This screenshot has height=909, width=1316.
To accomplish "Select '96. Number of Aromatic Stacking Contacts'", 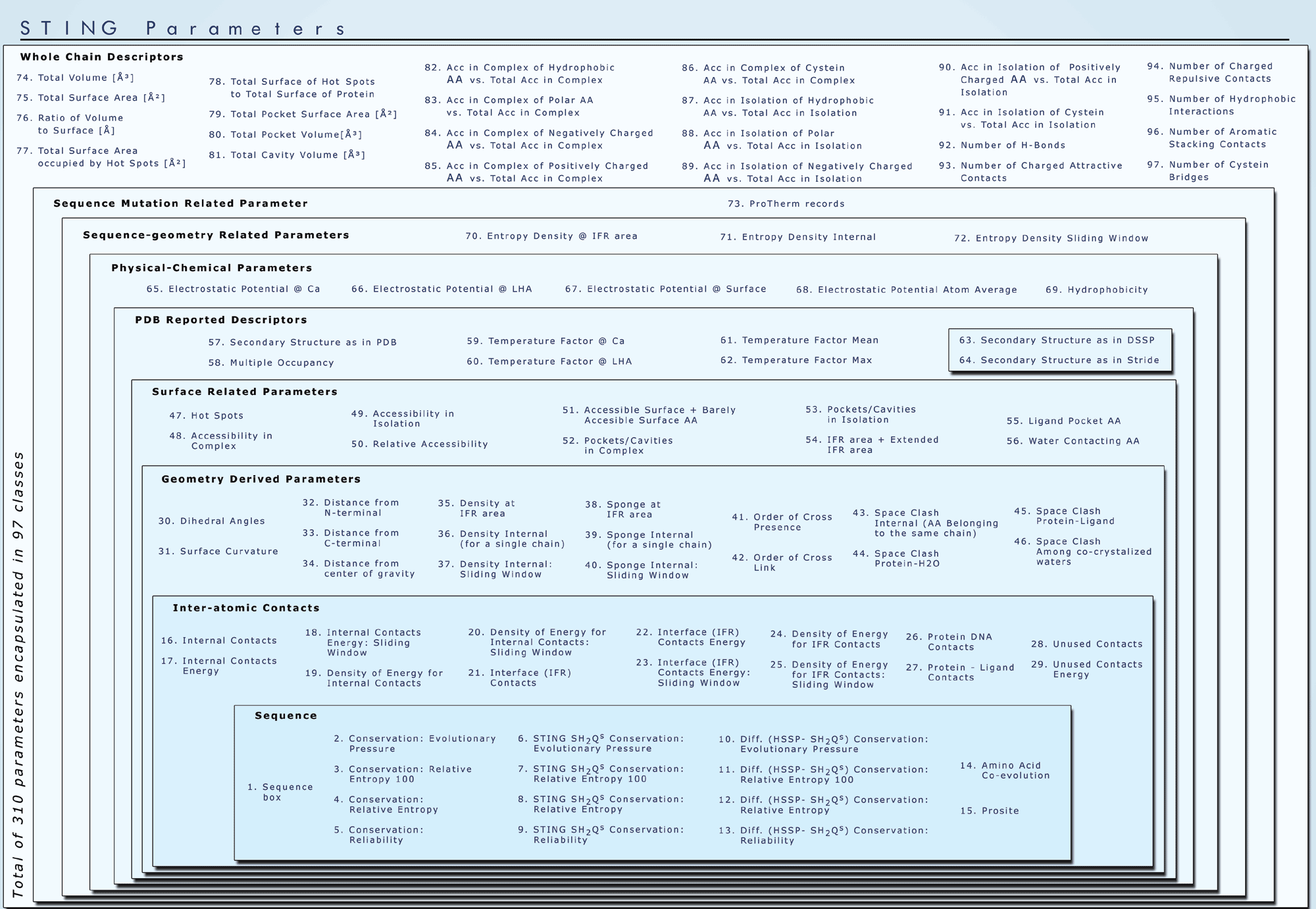I will pos(1212,138).
